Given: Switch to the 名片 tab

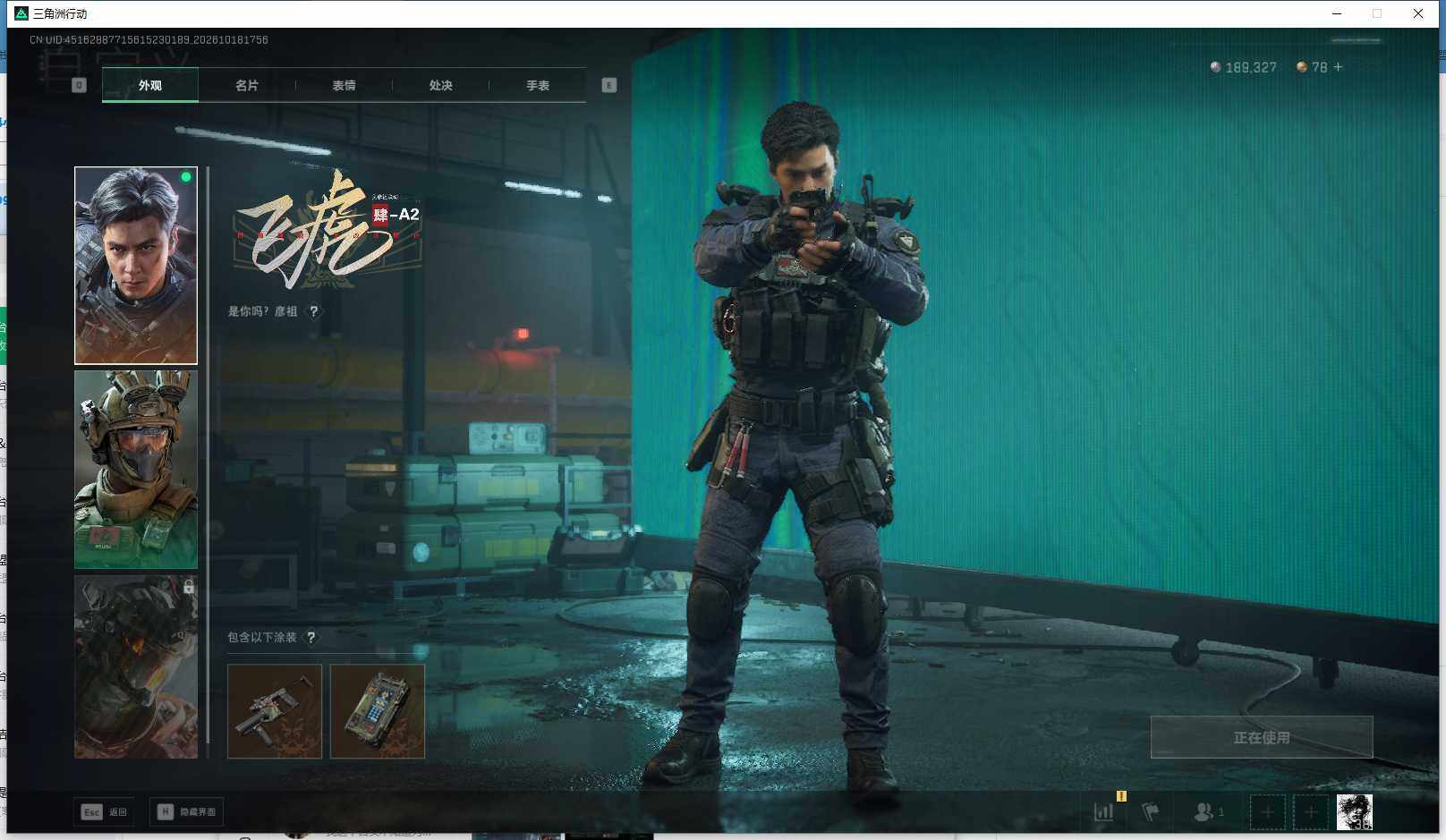Looking at the screenshot, I should point(247,85).
